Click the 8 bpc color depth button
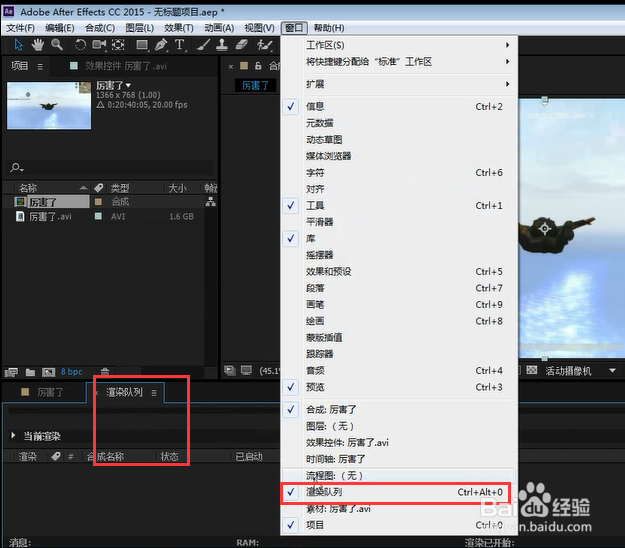Screen dimensions: 625x548 [71, 372]
